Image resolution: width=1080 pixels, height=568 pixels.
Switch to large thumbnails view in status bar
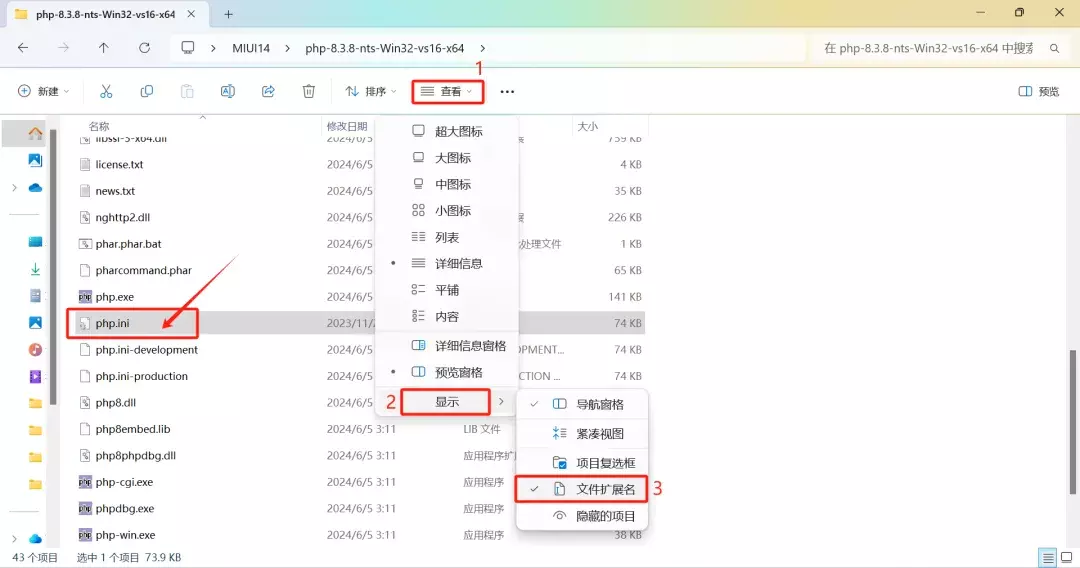pos(1066,558)
